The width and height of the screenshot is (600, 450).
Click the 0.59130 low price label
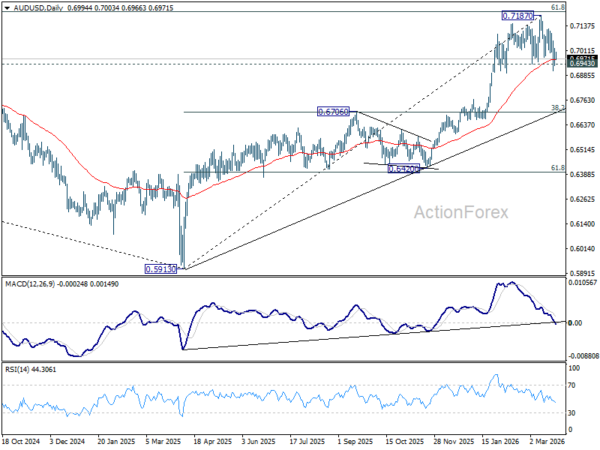(161, 269)
